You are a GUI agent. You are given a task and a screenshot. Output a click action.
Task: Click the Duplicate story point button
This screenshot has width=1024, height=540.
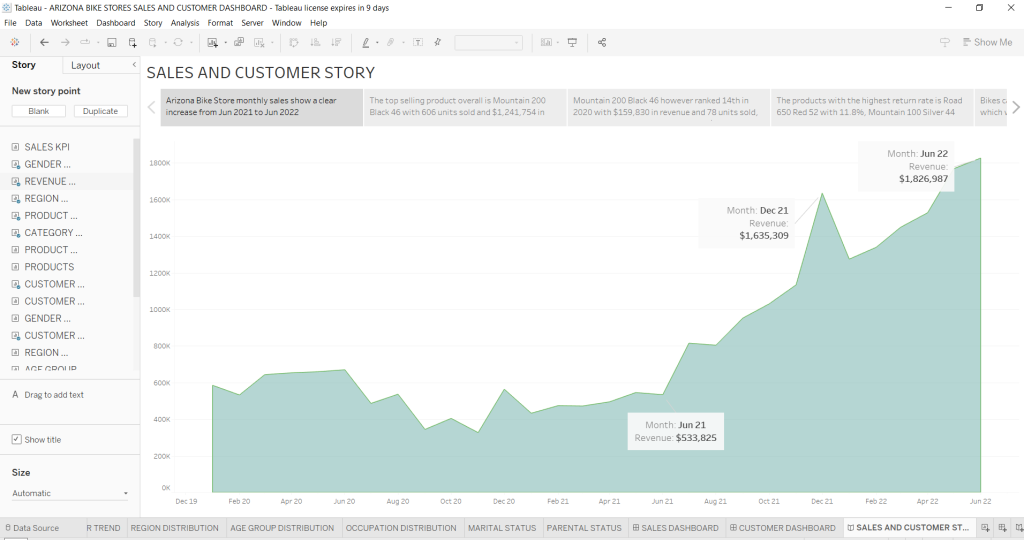pos(100,111)
